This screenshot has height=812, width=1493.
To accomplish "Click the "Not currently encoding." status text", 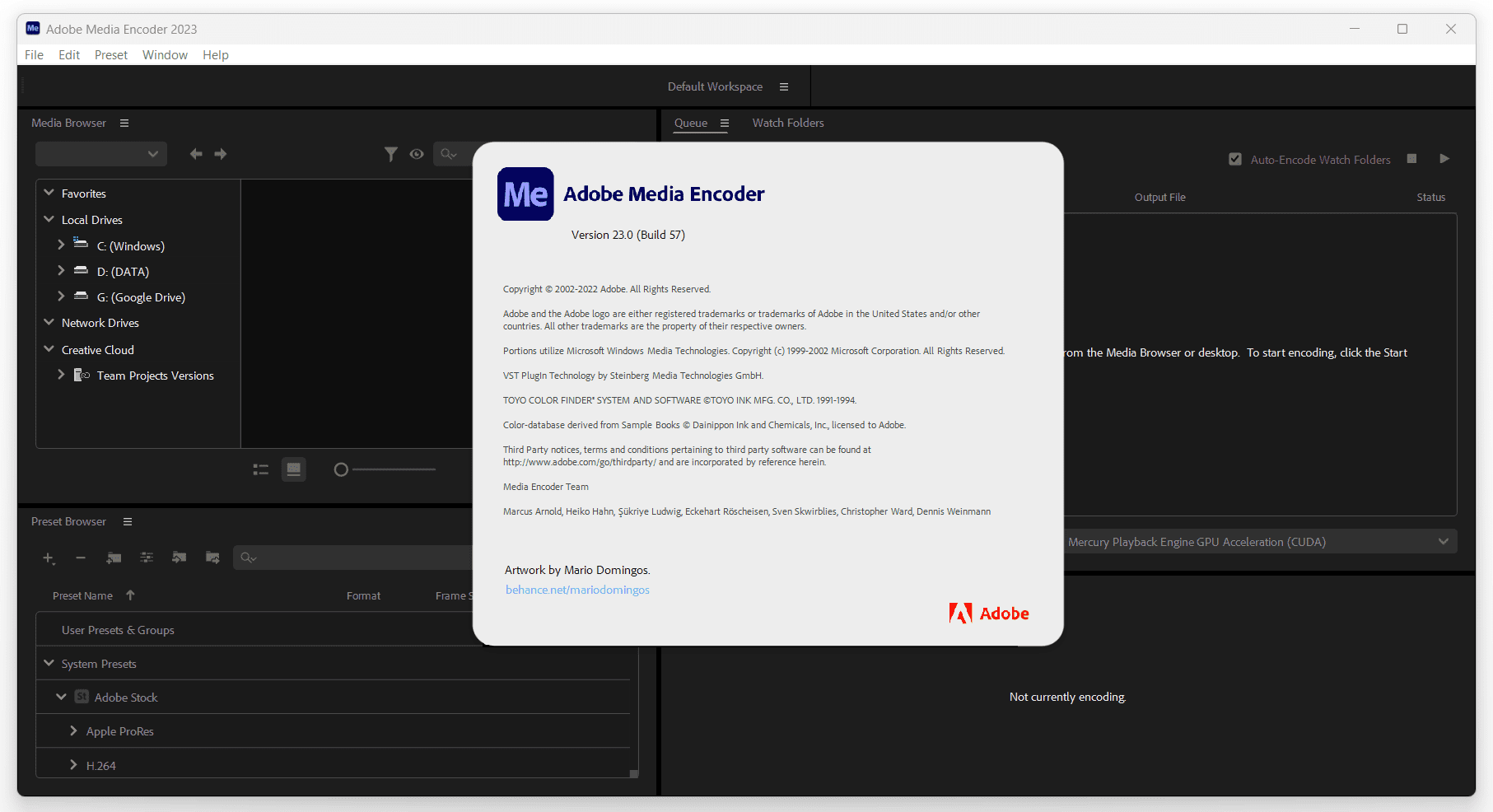I will (x=1067, y=697).
